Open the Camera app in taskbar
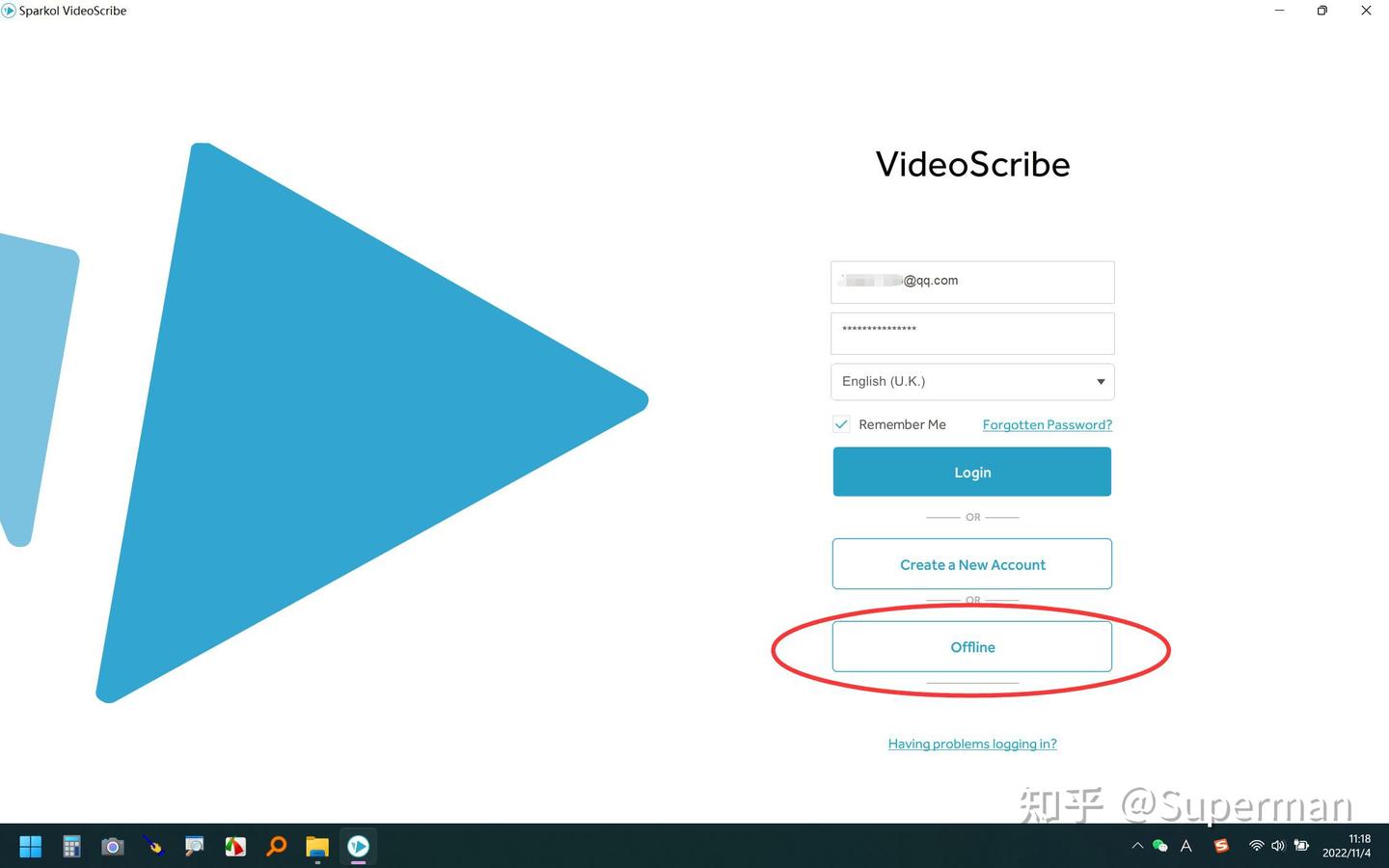The image size is (1389, 868). point(113,847)
